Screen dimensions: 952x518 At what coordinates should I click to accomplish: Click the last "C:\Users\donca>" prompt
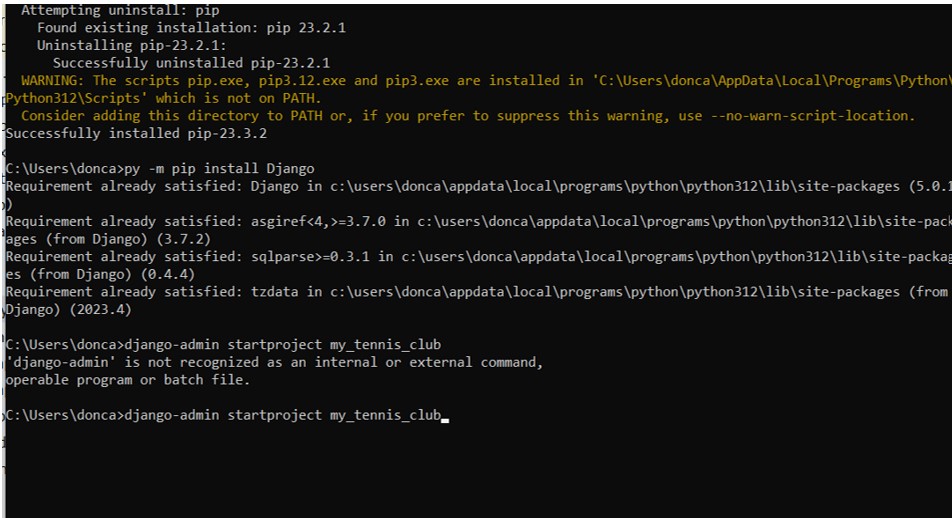coord(62,415)
